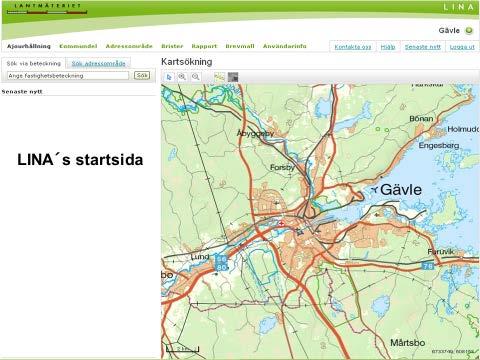Select the Sök via beteckning tab

click(33, 63)
